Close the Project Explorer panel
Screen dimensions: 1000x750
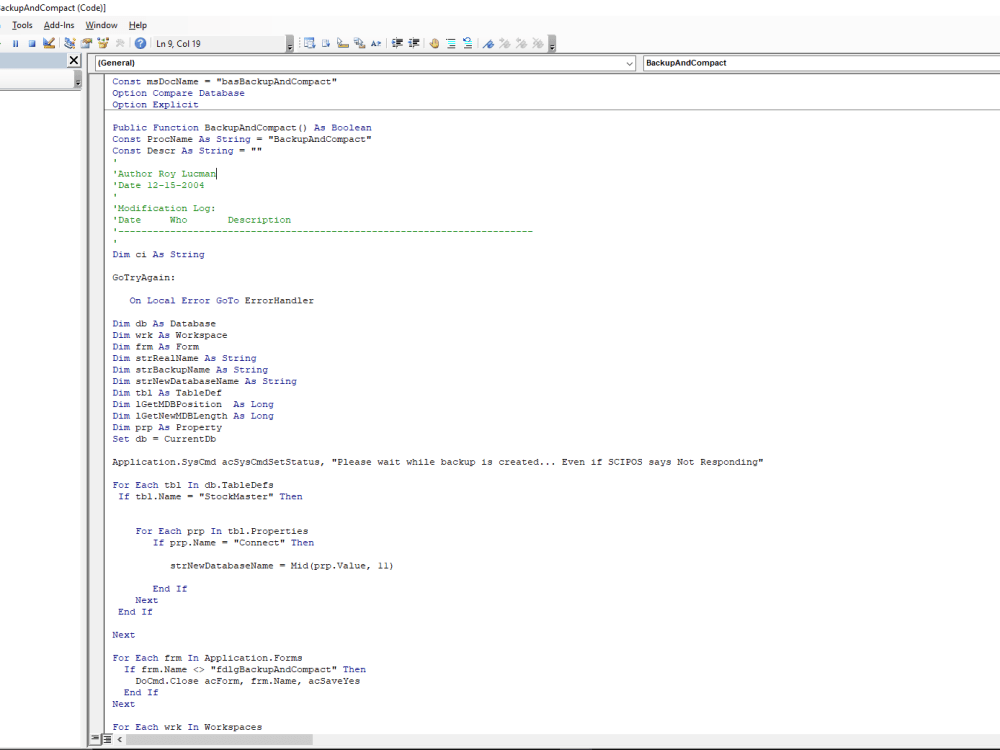(75, 60)
